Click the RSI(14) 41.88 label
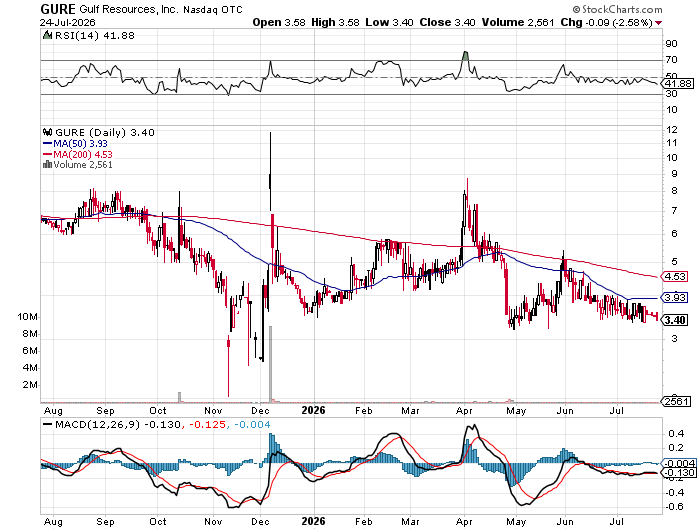 click(x=95, y=35)
